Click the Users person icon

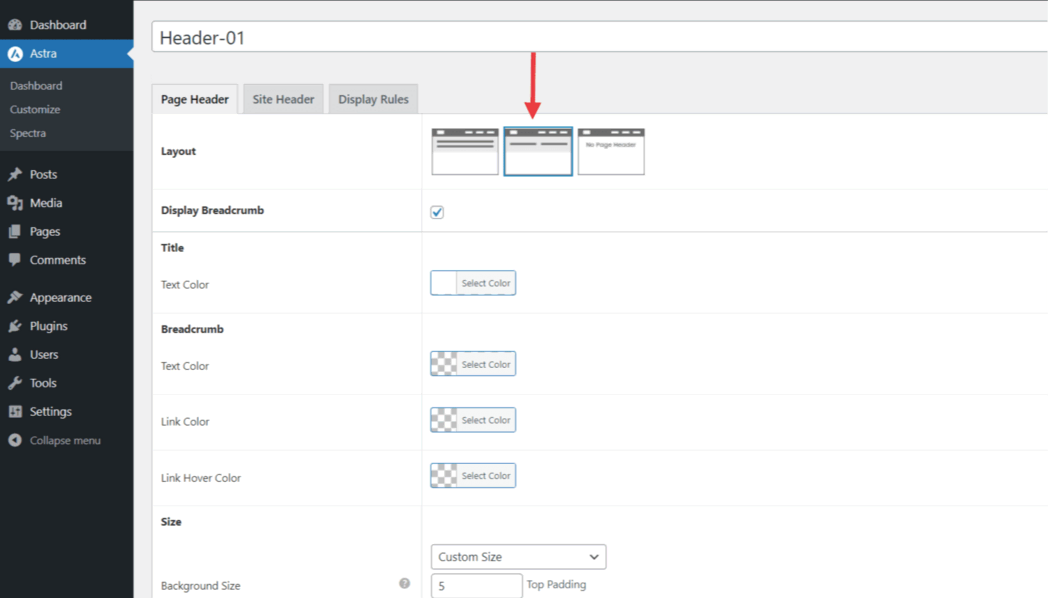(x=15, y=355)
